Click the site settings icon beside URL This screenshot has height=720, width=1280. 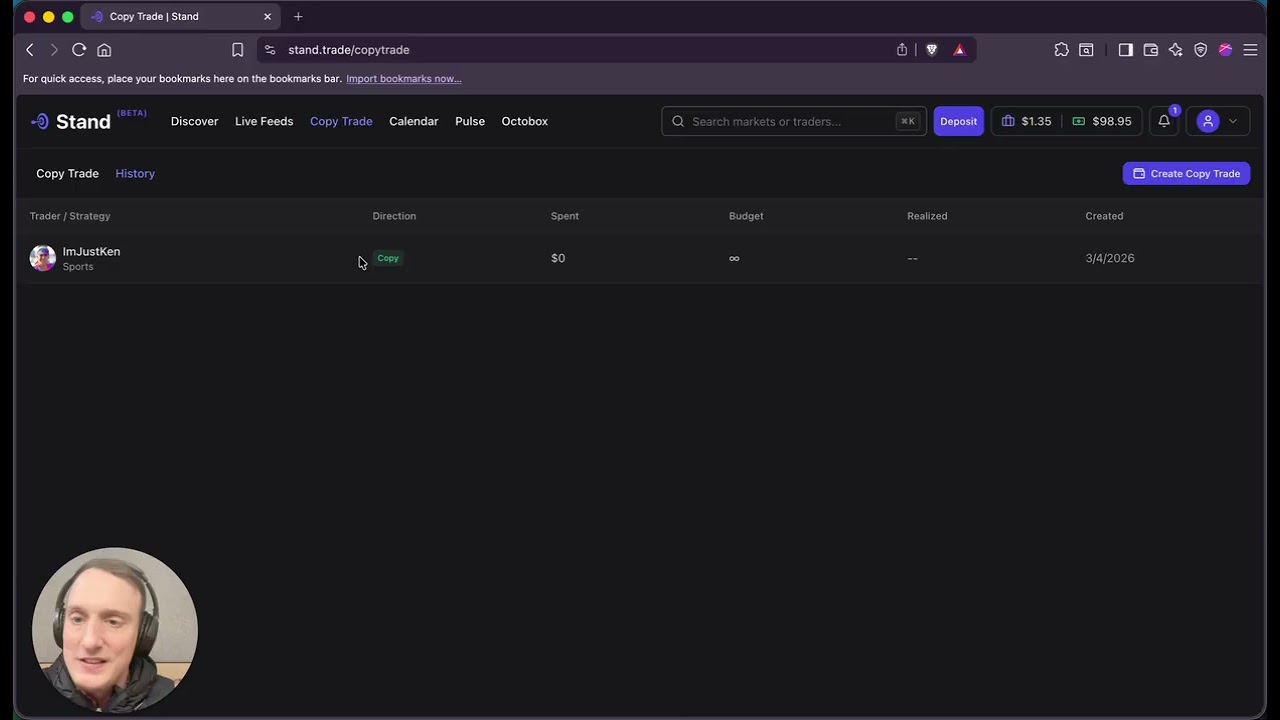pos(270,50)
